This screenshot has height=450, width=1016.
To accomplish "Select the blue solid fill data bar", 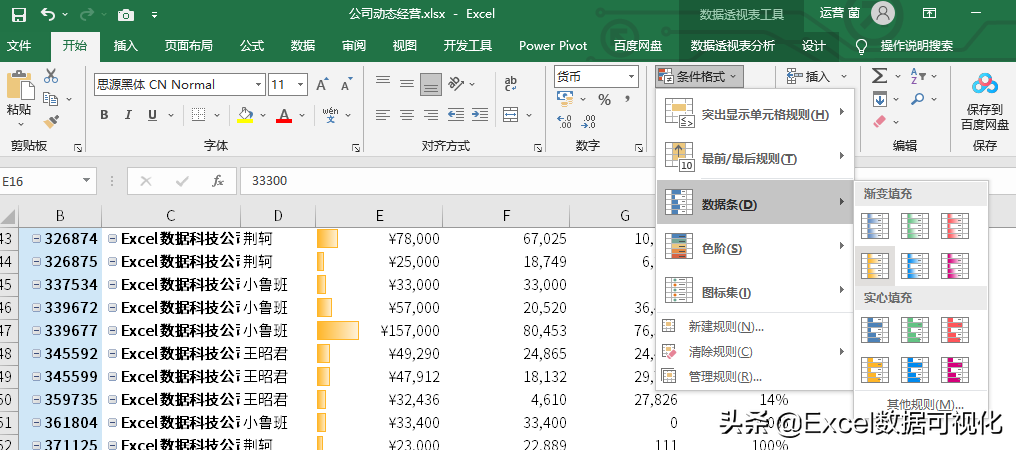I will [875, 330].
